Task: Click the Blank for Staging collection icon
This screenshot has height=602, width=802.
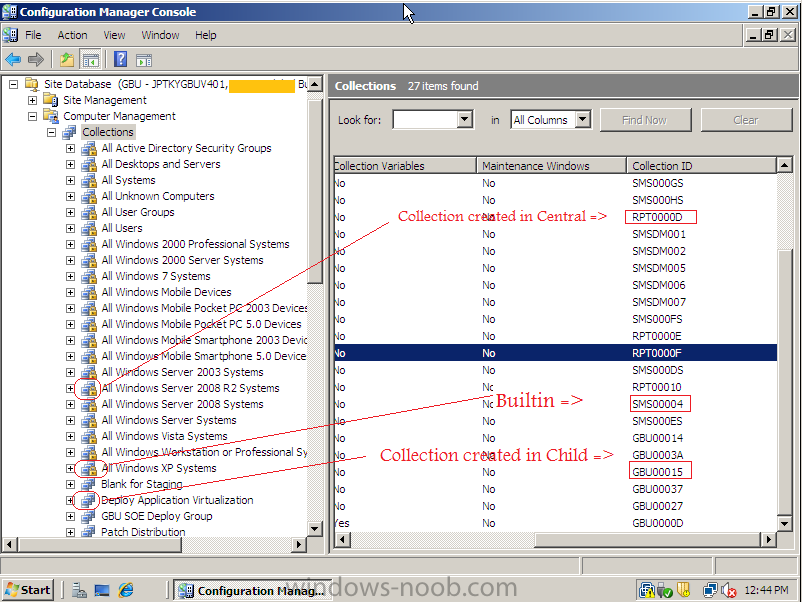Action: (88, 484)
